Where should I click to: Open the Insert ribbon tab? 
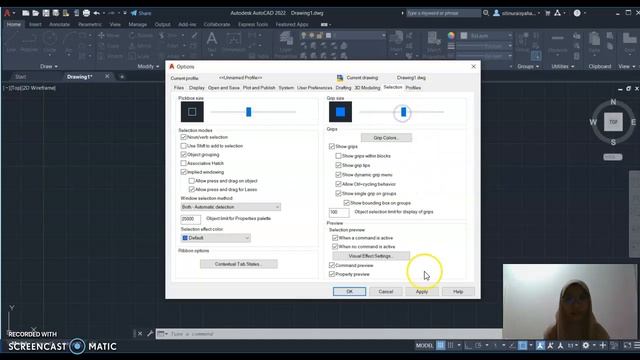point(35,24)
